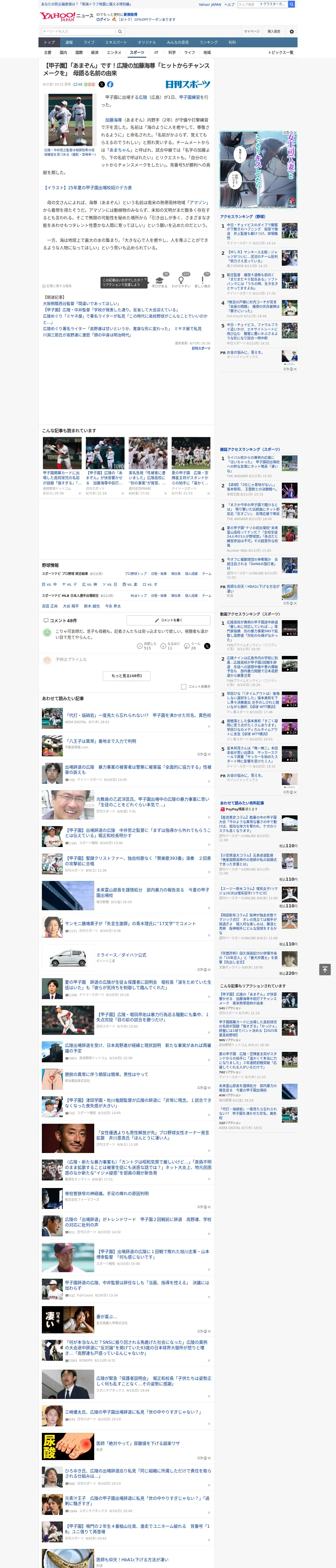Play the first video ranking thumbnail 6:33
This screenshot has width=336, height=1568.
(290, 628)
